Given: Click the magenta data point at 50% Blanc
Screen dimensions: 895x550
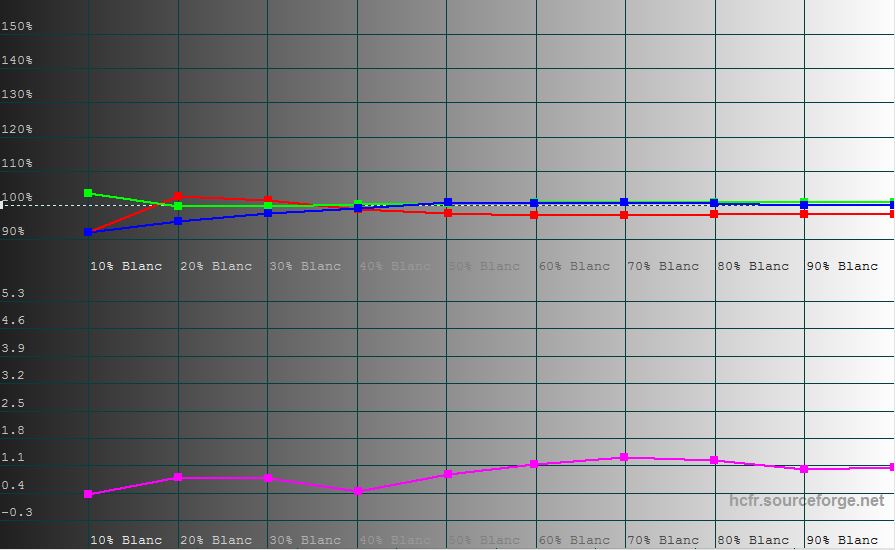Looking at the screenshot, I should [x=448, y=474].
